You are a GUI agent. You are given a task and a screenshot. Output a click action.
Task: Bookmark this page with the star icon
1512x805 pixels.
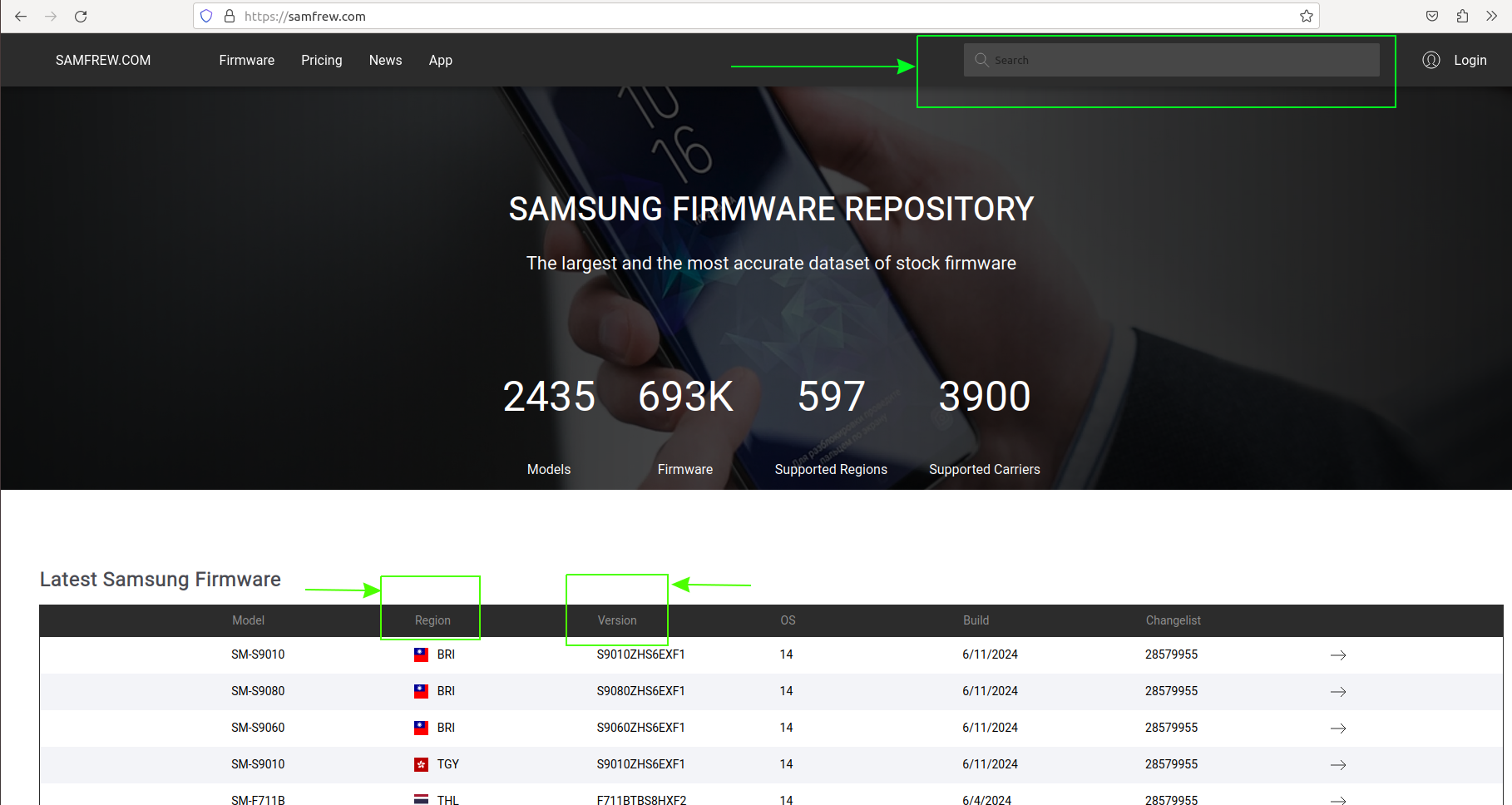[x=1307, y=16]
